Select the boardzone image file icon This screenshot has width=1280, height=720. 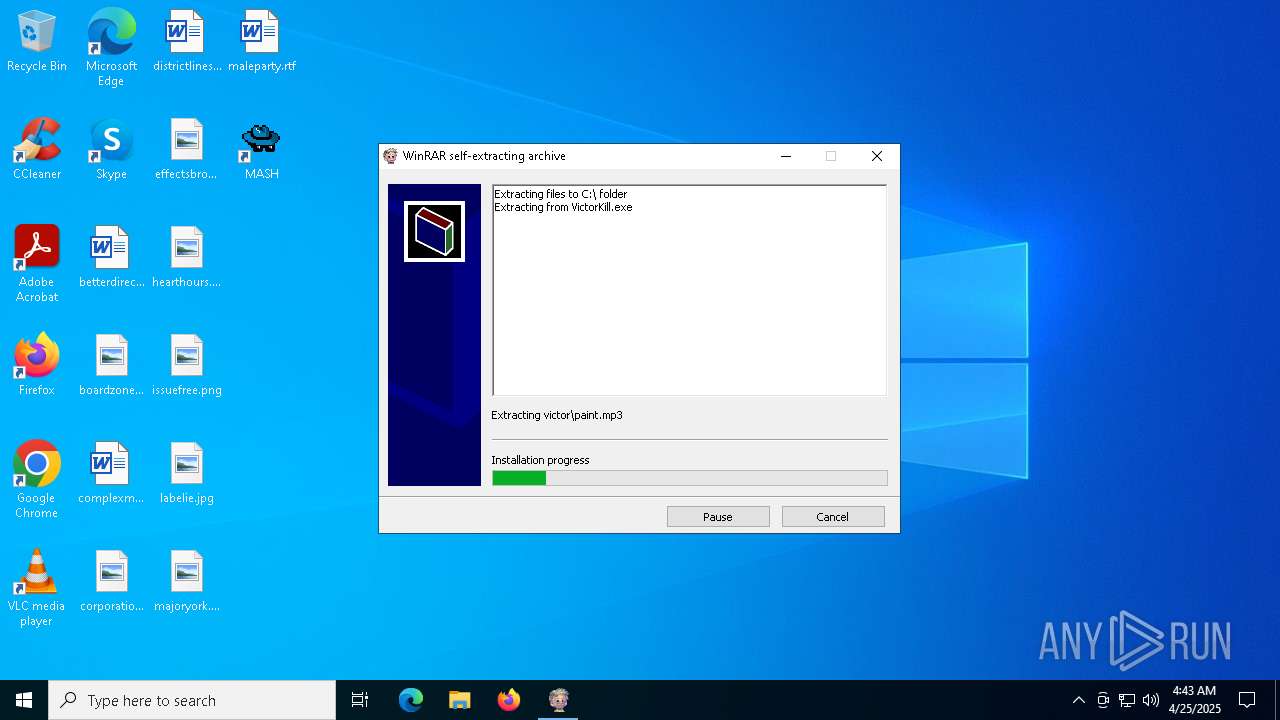click(111, 366)
